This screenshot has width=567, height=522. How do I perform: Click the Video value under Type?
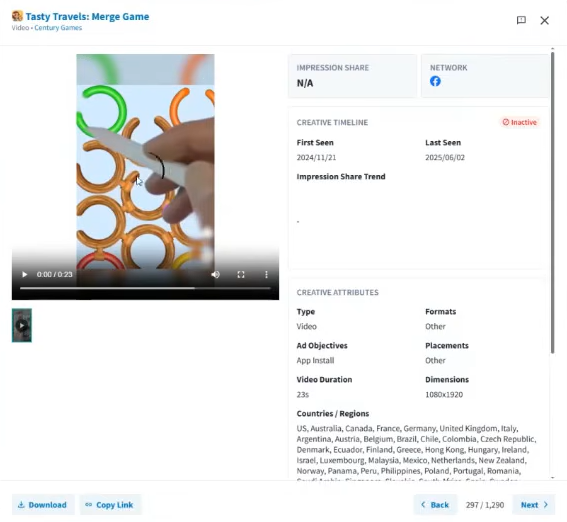pos(307,327)
